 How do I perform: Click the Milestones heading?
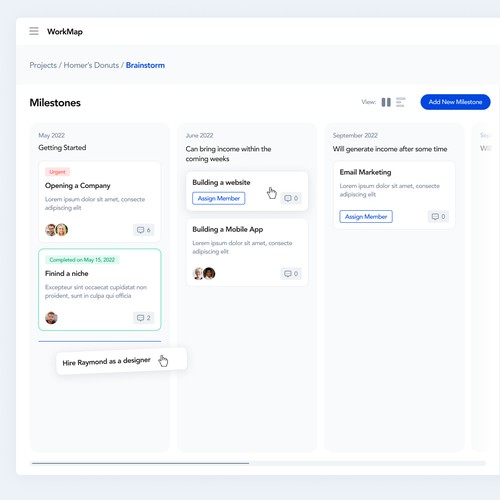[55, 103]
